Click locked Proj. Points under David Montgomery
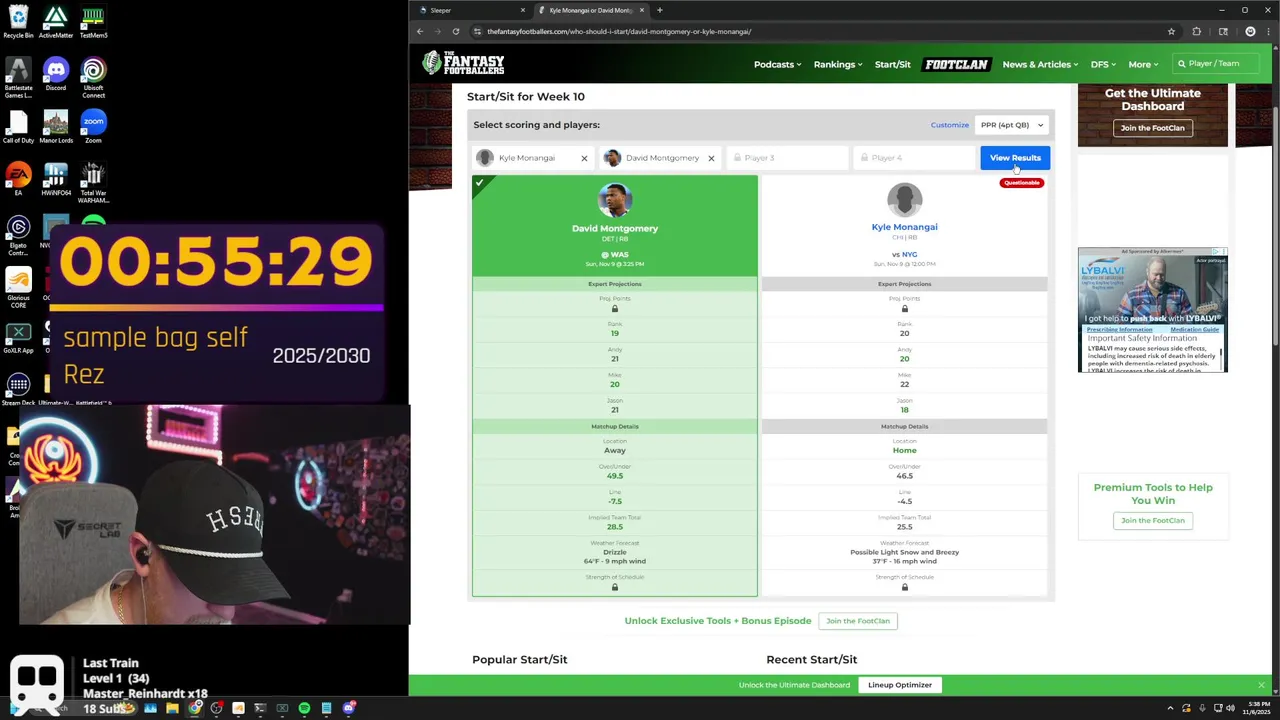The height and width of the screenshot is (720, 1280). coord(615,308)
